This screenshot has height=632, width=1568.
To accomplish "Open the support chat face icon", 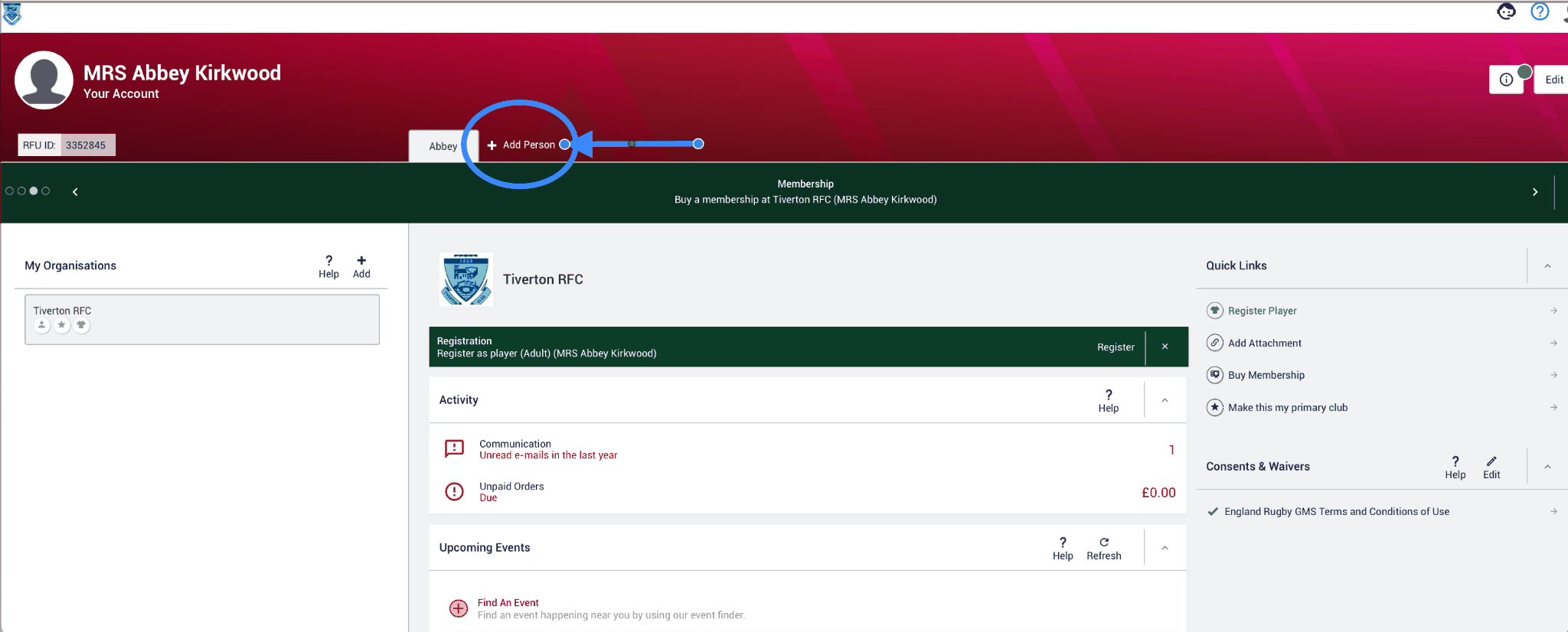I will 1506,11.
